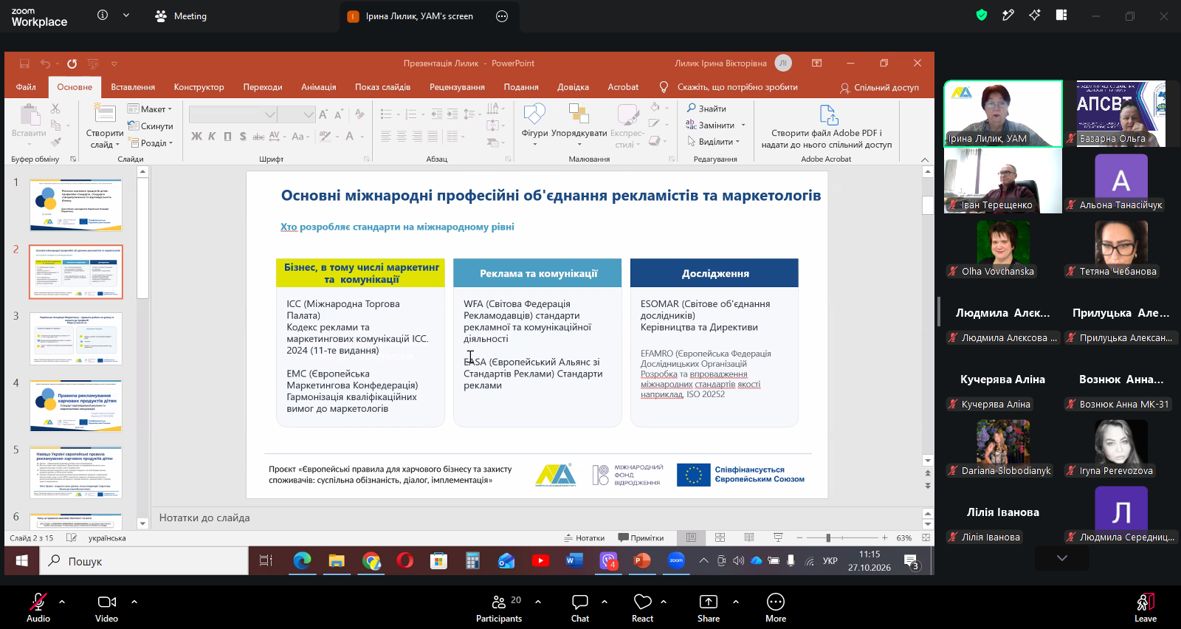Expand Audio options arrow
Viewport: 1181px width, 629px height.
(x=62, y=602)
